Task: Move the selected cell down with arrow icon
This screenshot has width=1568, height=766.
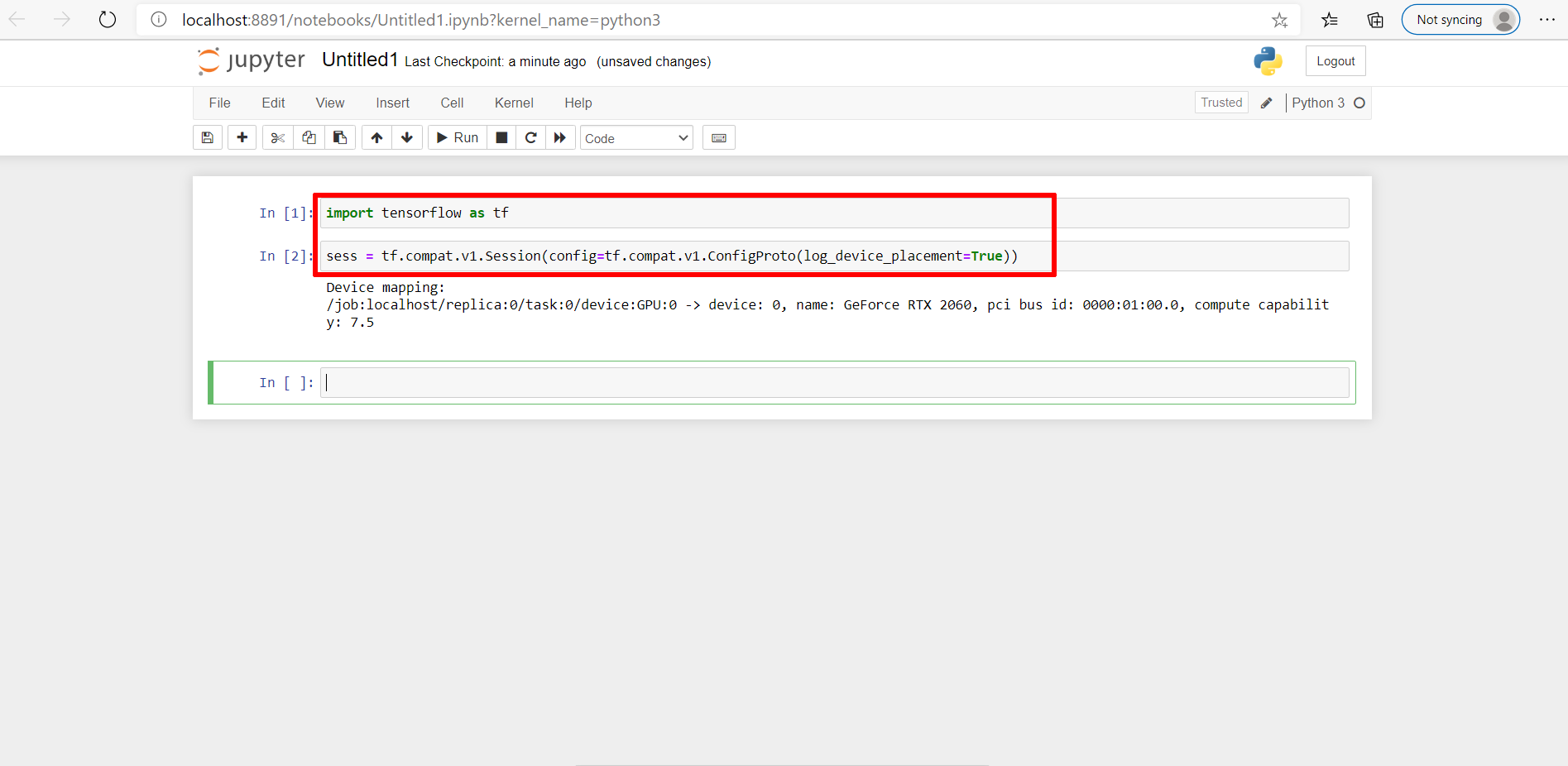Action: (x=407, y=137)
